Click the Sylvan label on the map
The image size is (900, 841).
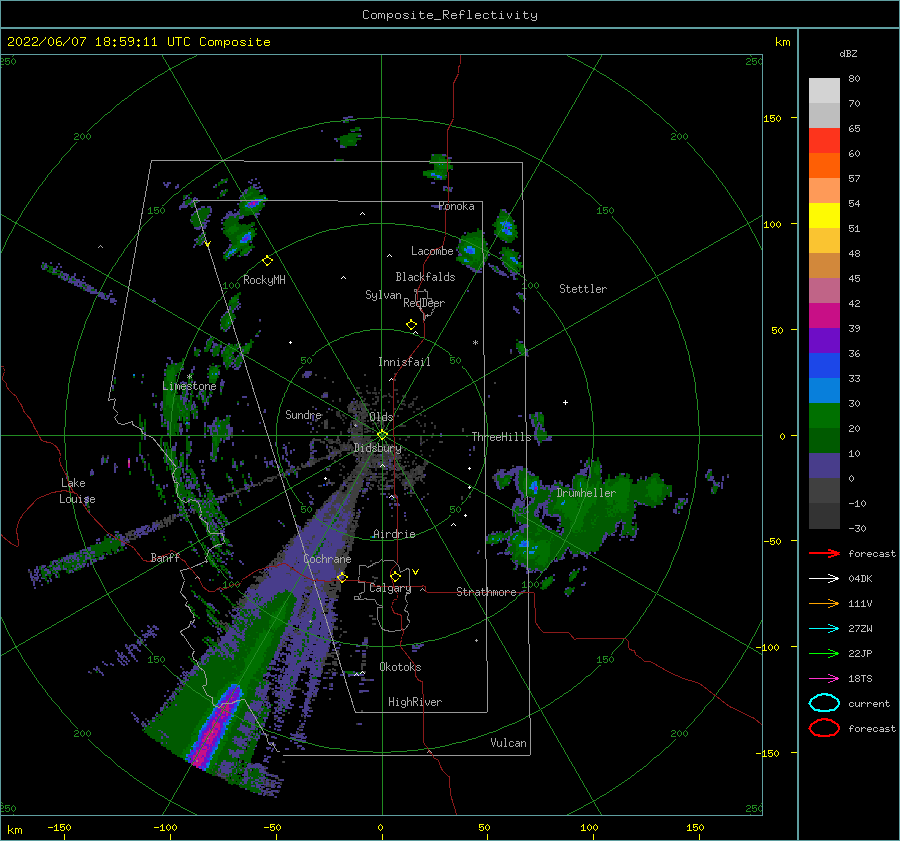pyautogui.click(x=383, y=295)
